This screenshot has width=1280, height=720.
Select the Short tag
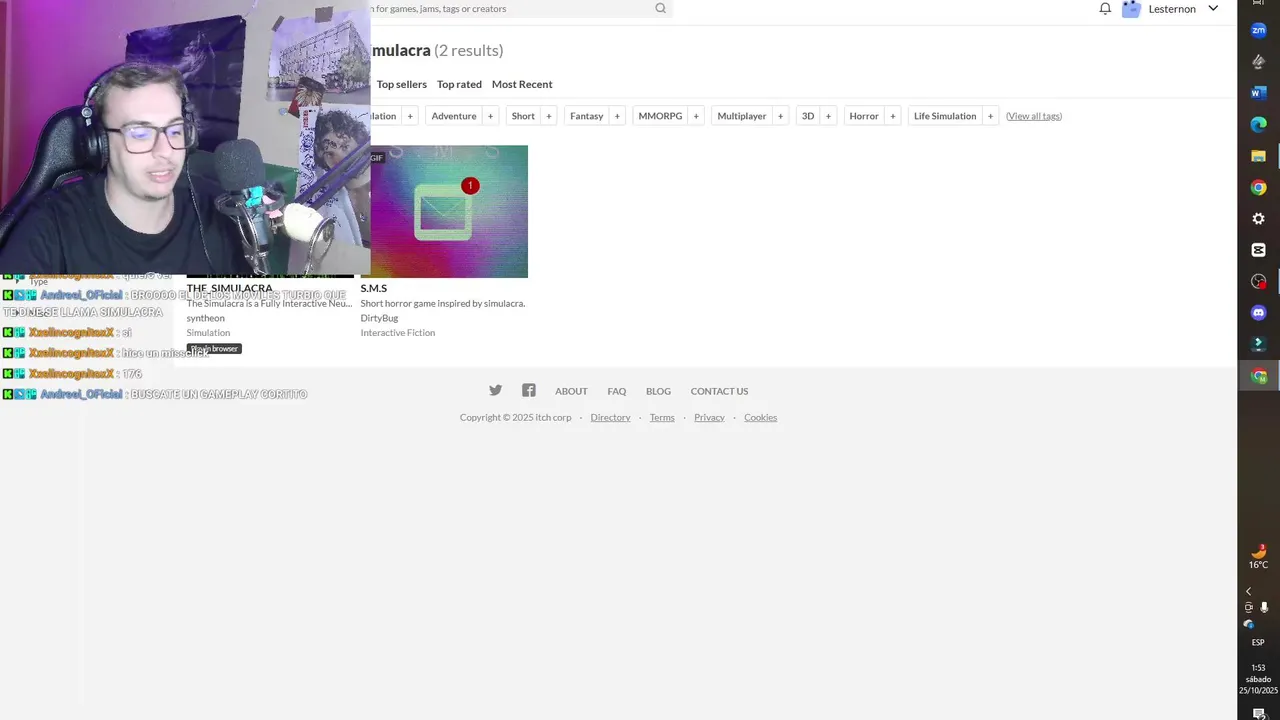(x=523, y=116)
